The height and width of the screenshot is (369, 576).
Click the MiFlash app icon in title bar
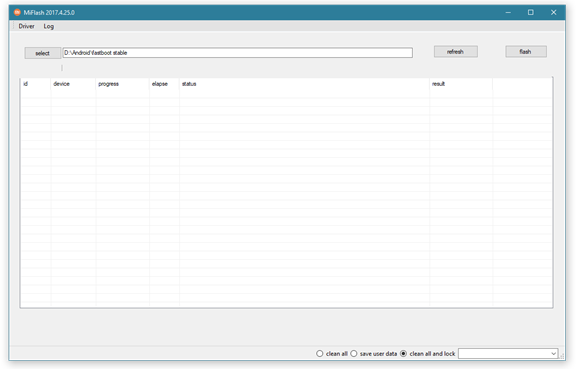pyautogui.click(x=17, y=12)
